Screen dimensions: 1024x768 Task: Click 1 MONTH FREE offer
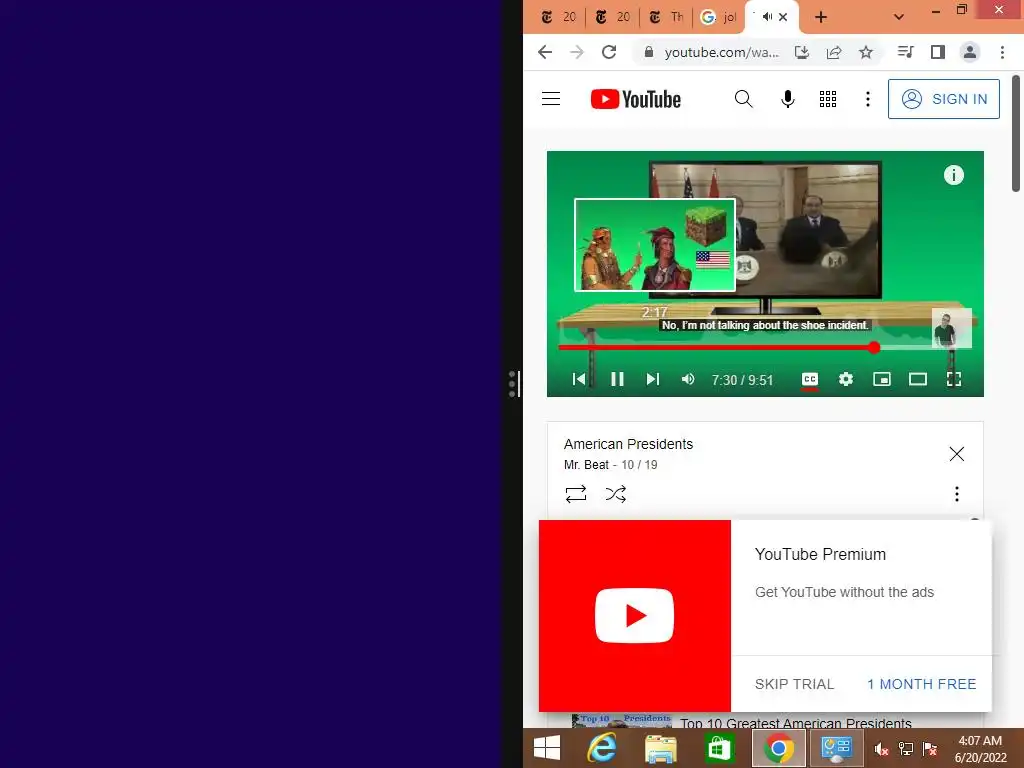point(921,684)
